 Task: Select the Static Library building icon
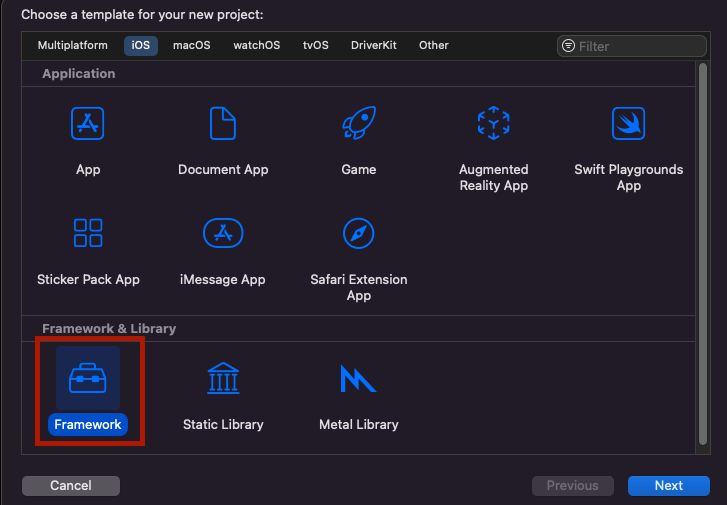[223, 378]
